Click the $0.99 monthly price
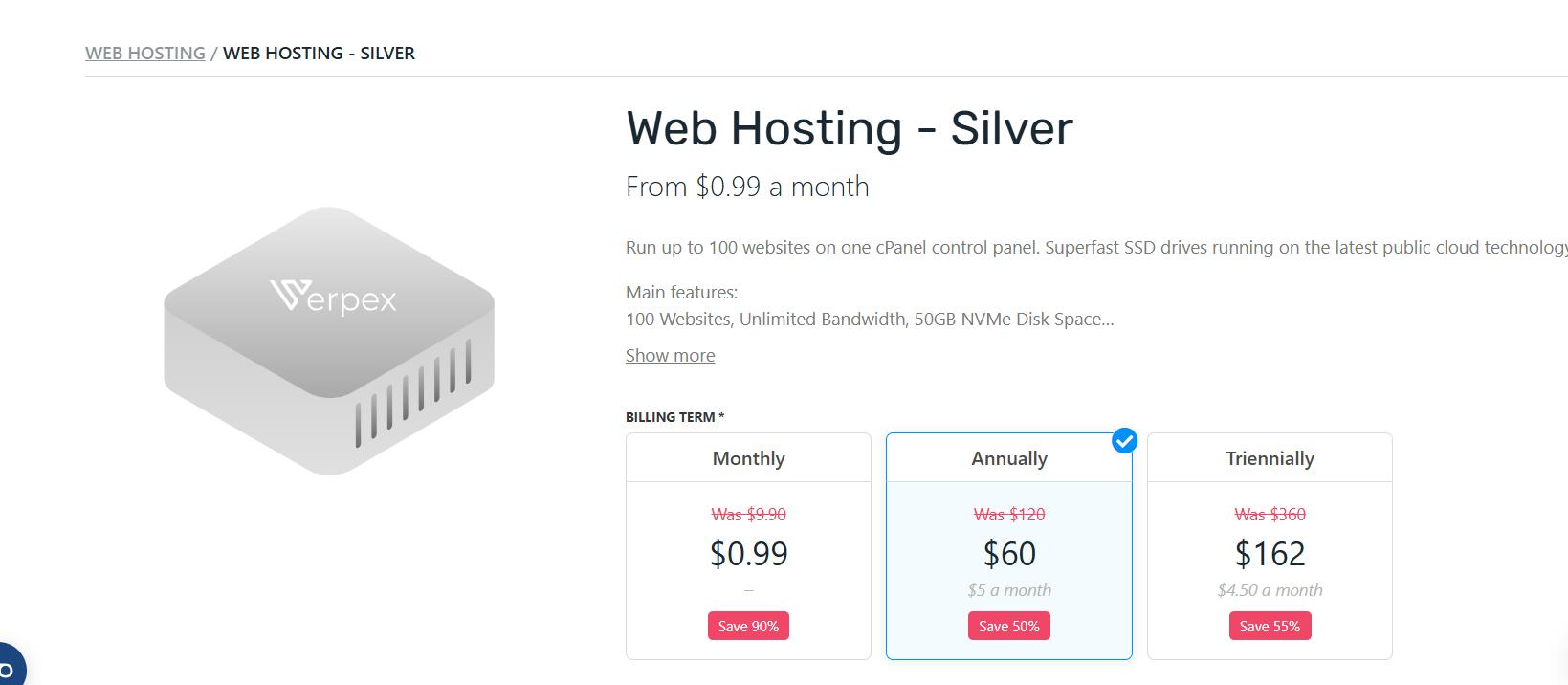The image size is (1568, 685). click(748, 554)
